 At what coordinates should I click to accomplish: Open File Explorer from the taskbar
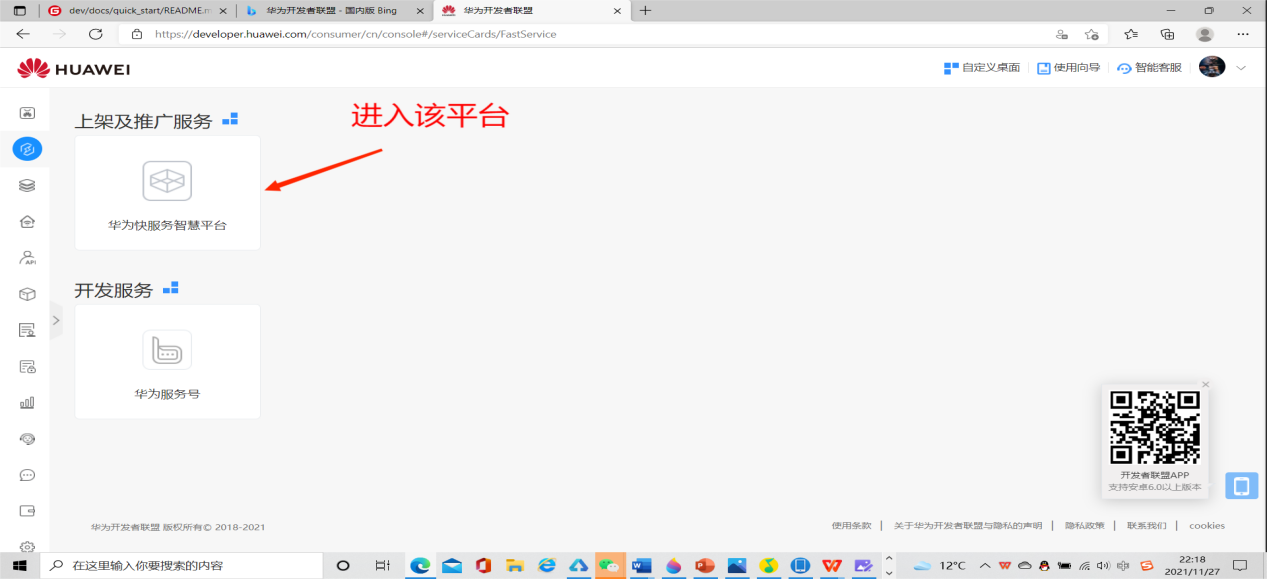515,565
